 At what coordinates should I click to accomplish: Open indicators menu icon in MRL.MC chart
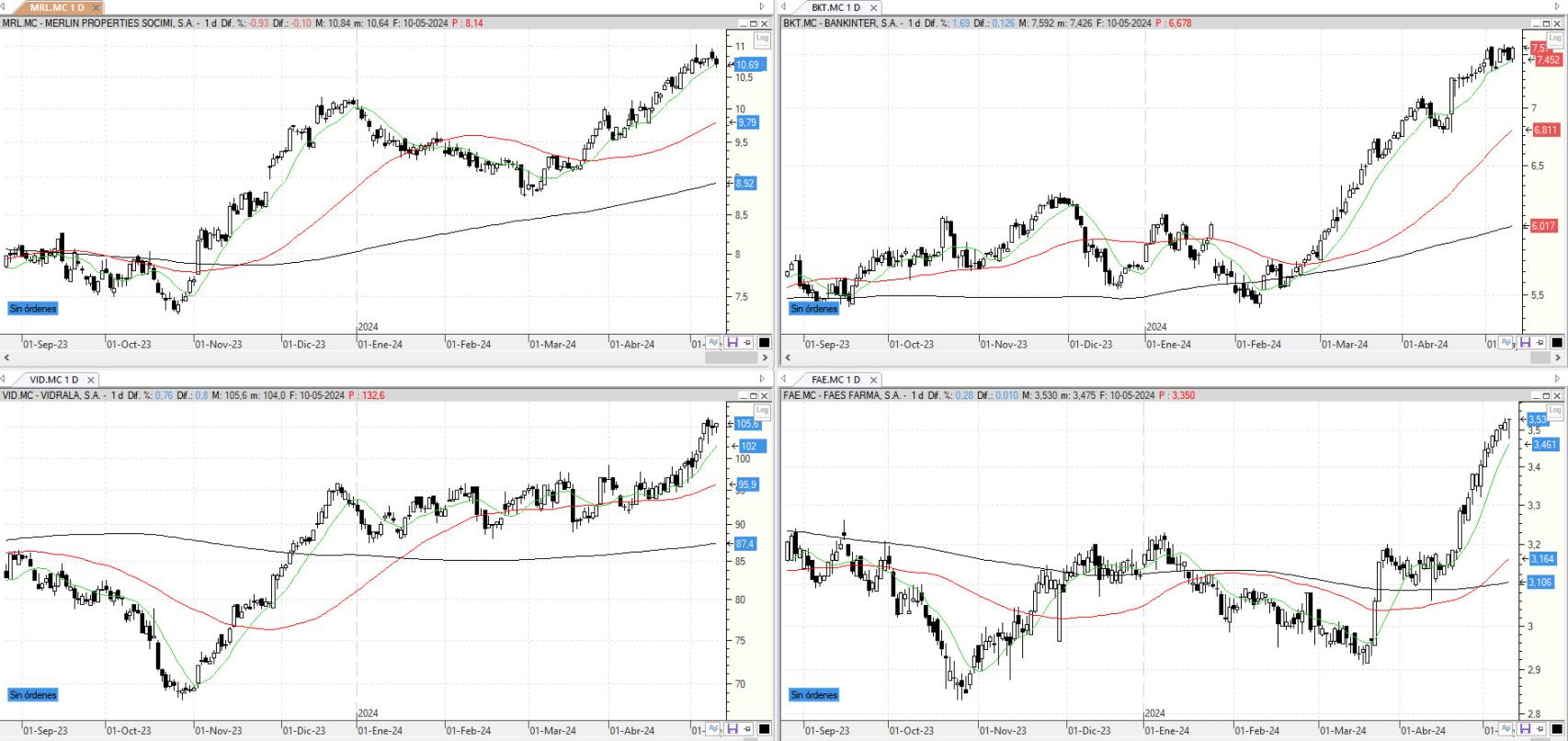tap(715, 342)
